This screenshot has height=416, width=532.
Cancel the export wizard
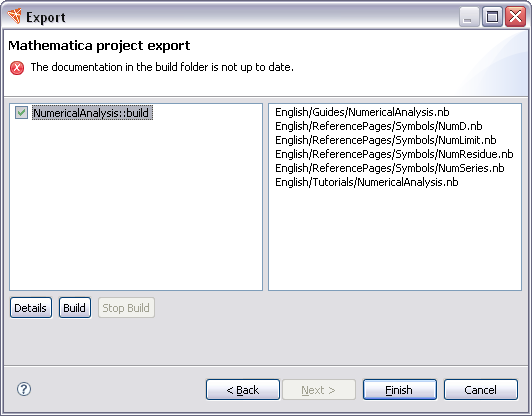481,390
